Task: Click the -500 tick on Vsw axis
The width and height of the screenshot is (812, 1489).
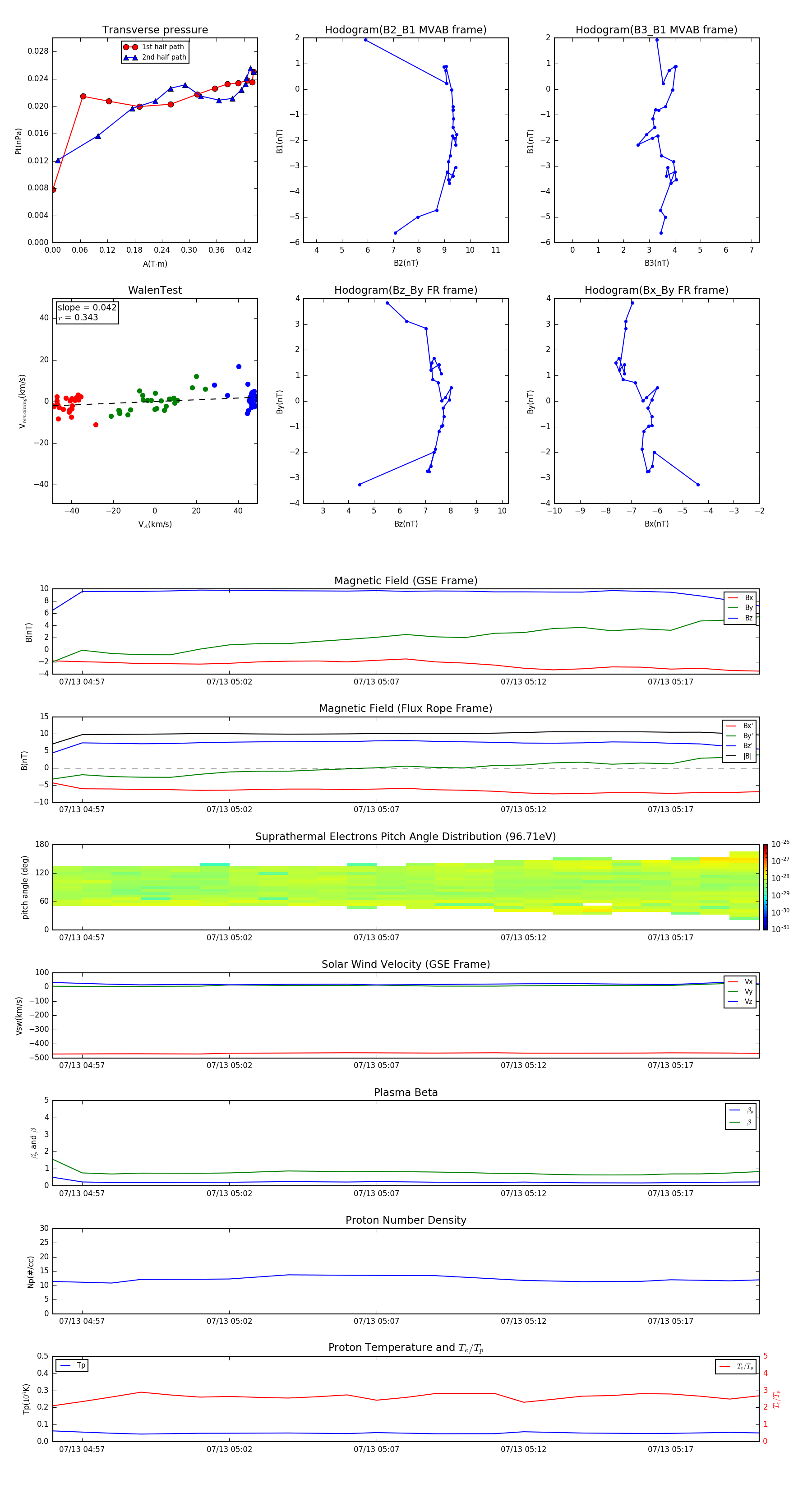Action: (x=38, y=1058)
